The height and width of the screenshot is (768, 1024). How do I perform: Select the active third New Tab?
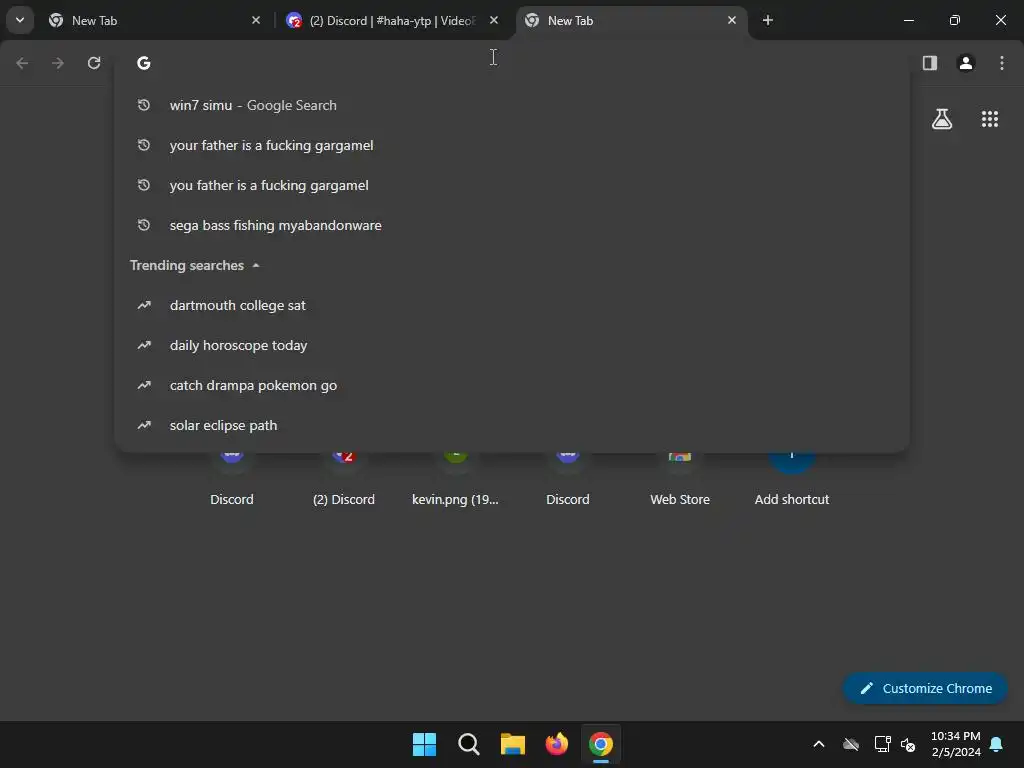630,21
